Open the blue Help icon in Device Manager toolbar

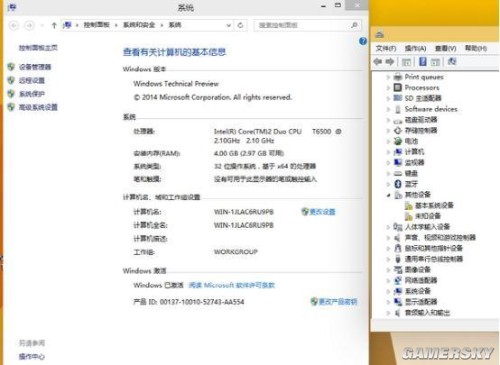422,62
